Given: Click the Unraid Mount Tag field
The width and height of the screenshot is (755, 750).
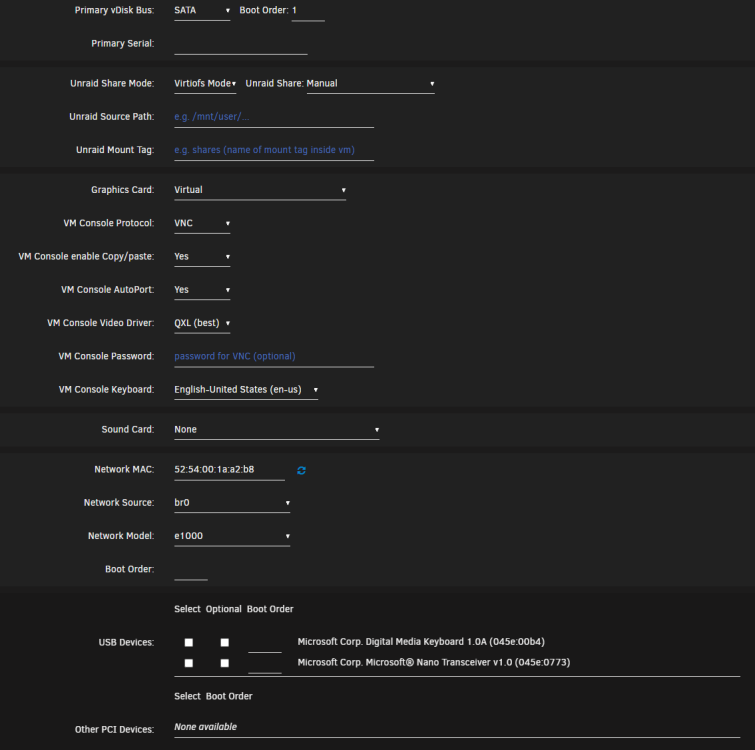Looking at the screenshot, I should (x=274, y=150).
